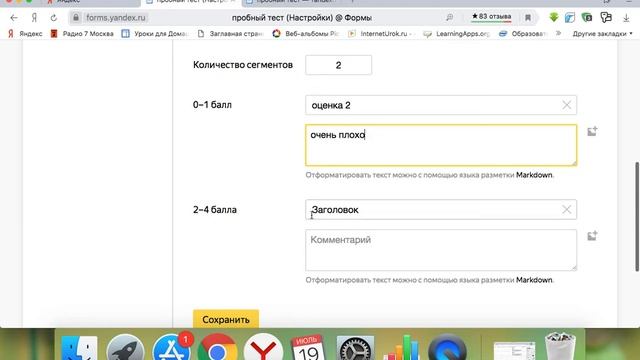
Task: Open the Яндекс bookmark
Action: coord(25,33)
